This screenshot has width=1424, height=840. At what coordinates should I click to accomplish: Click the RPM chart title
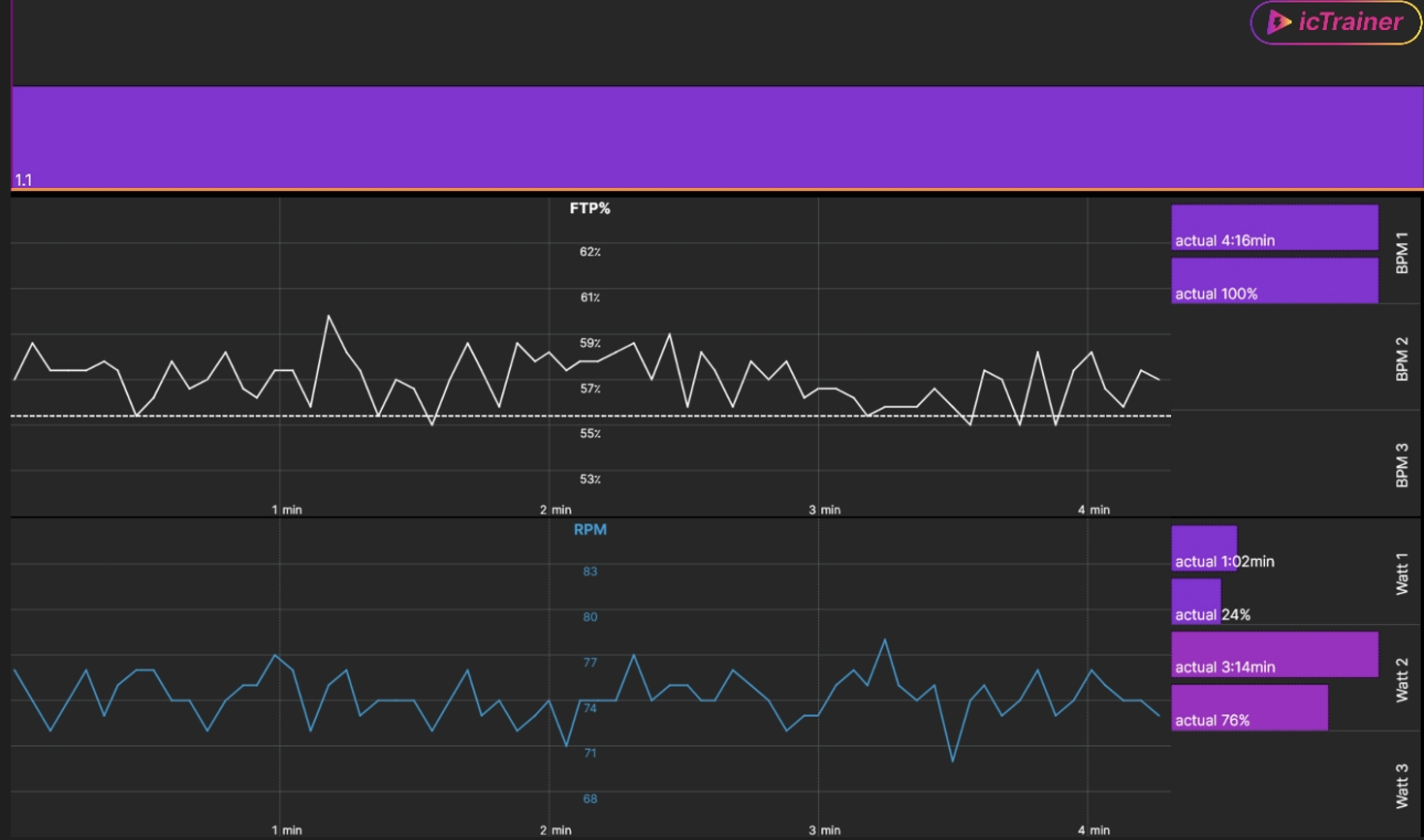pyautogui.click(x=589, y=529)
